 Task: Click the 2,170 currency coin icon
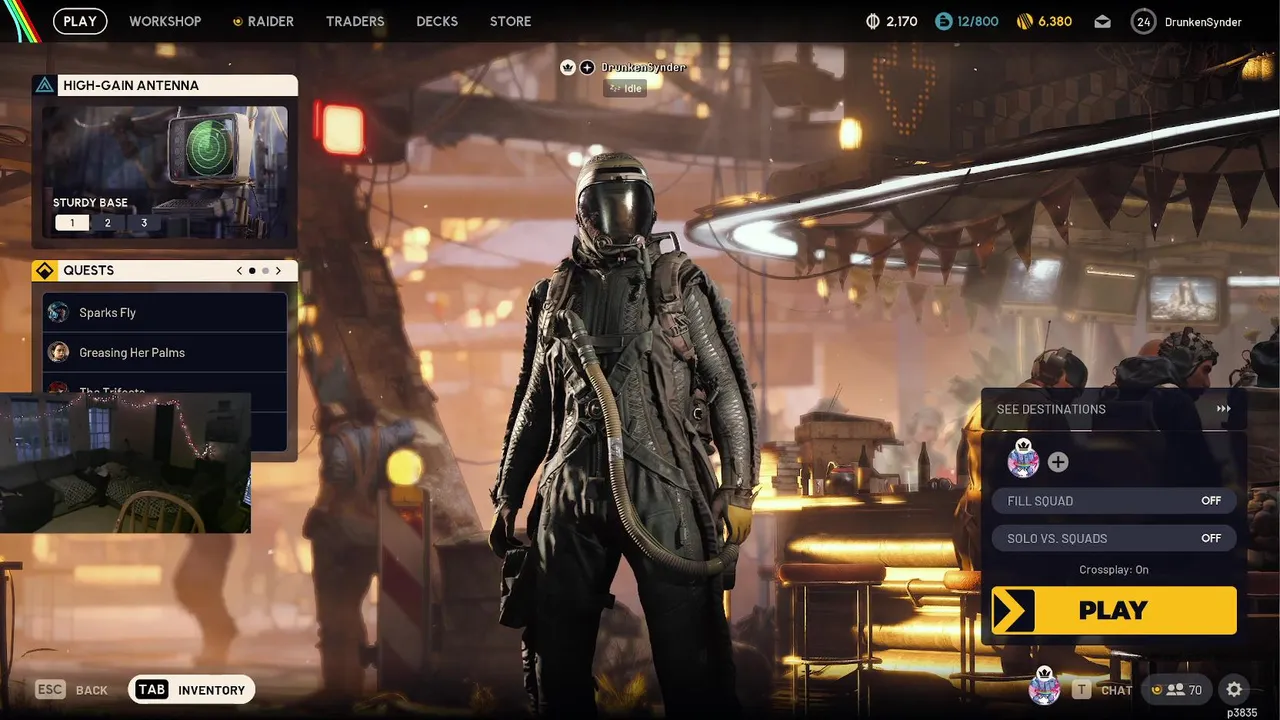tap(871, 21)
